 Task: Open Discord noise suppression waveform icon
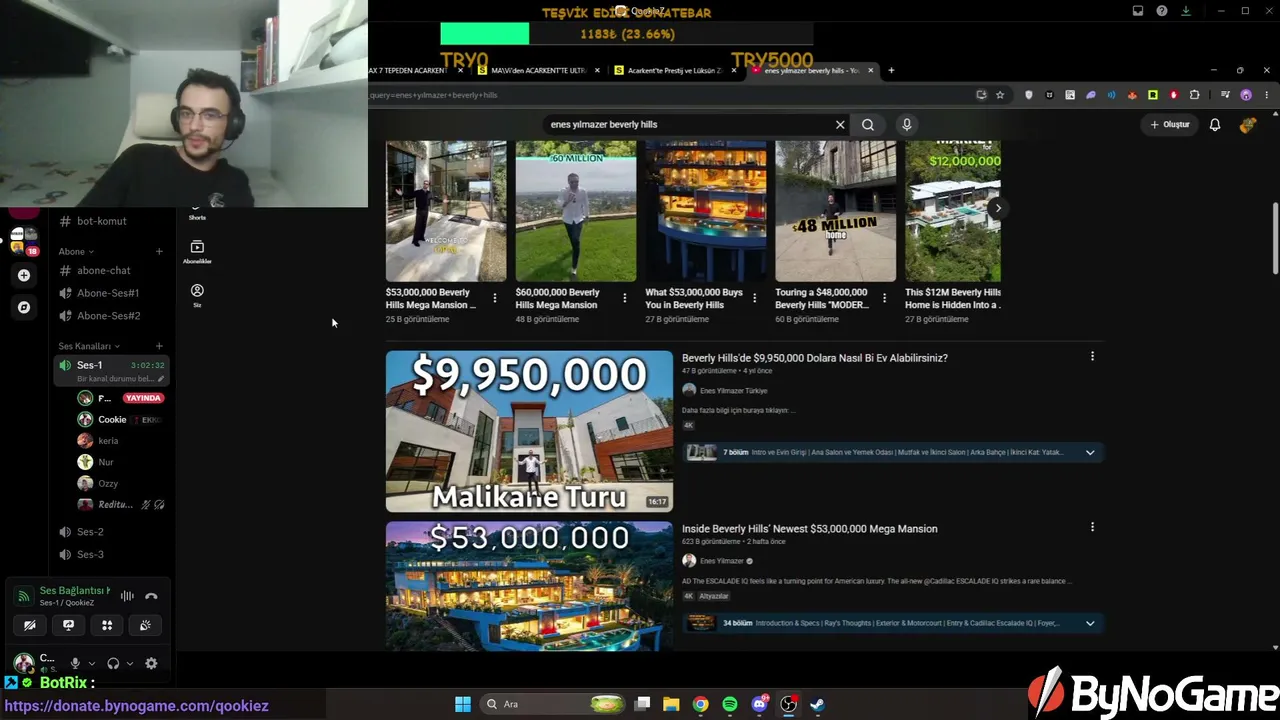click(127, 596)
